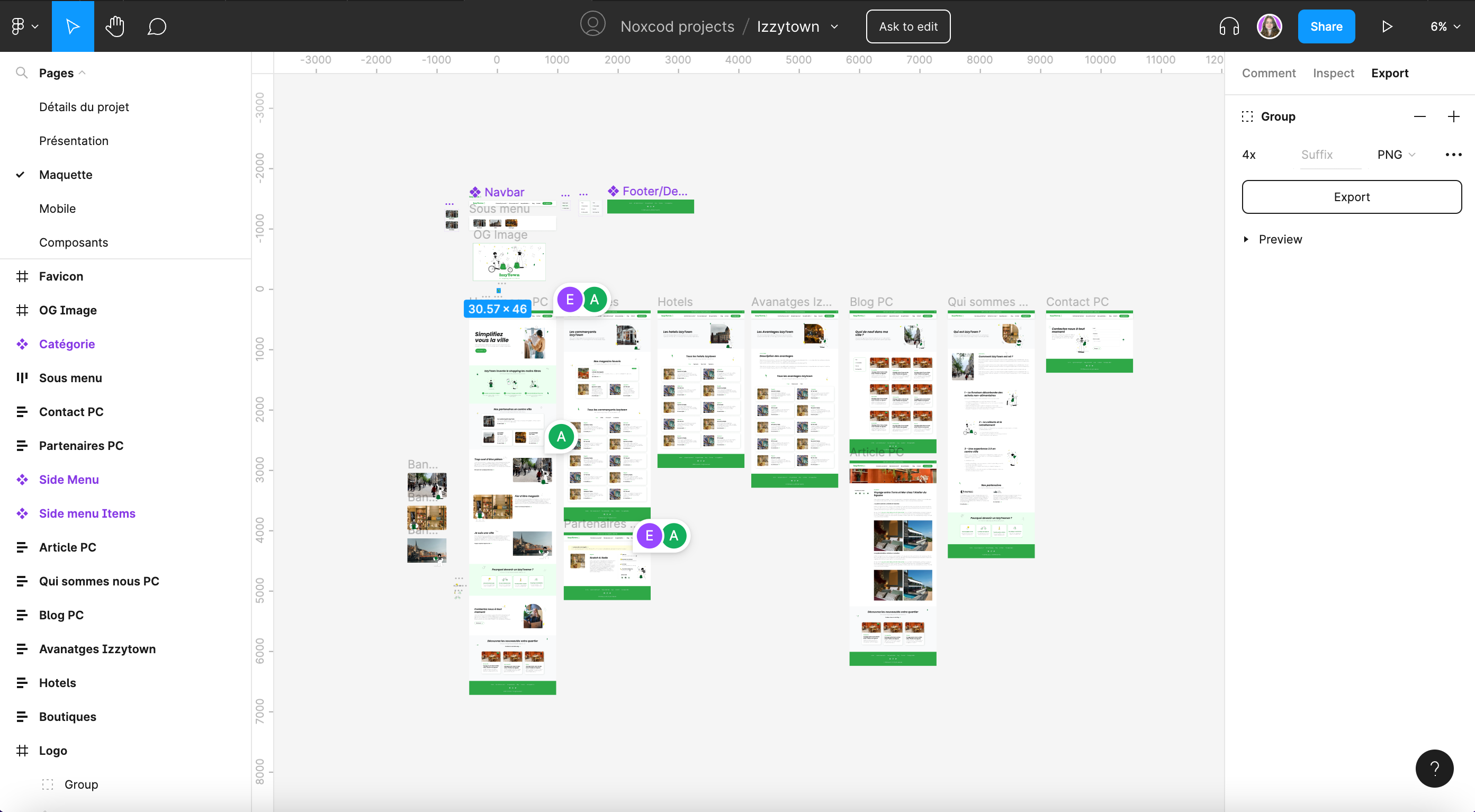
Task: Open the Figma main menu
Action: [23, 26]
